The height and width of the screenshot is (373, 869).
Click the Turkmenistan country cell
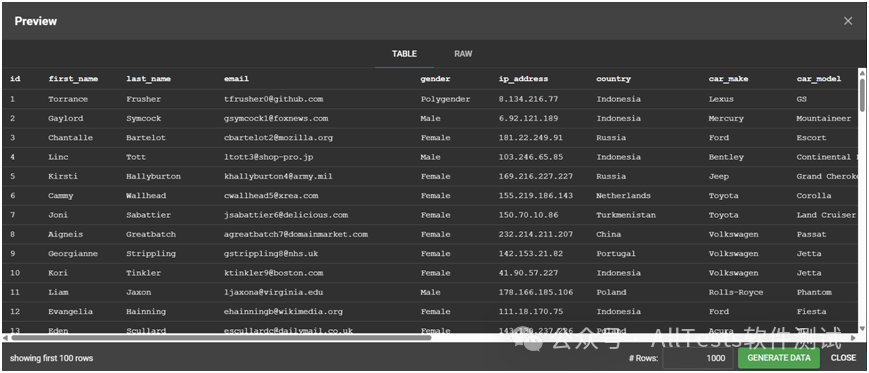pyautogui.click(x=626, y=215)
